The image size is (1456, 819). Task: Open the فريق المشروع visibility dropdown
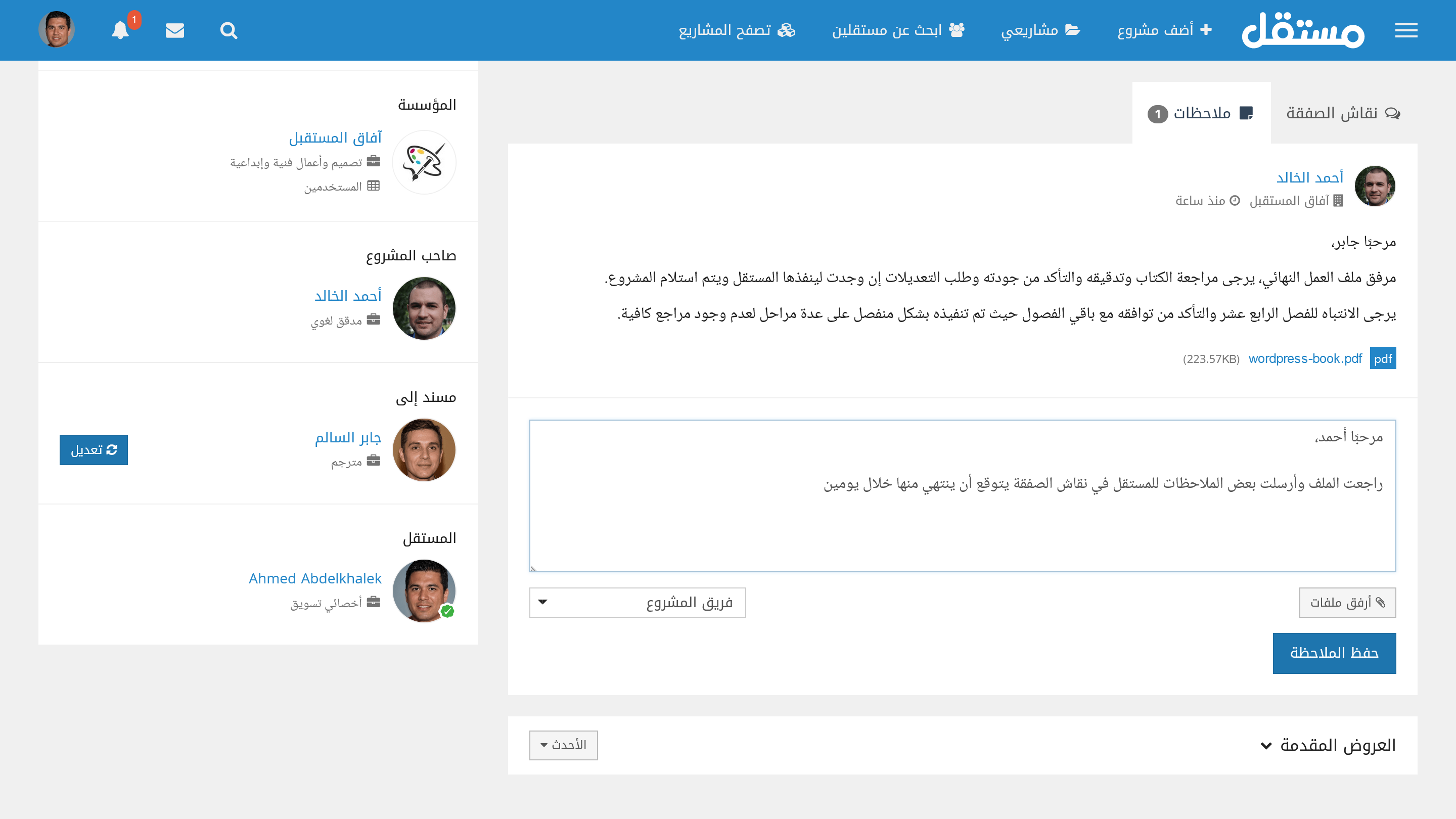tap(637, 603)
